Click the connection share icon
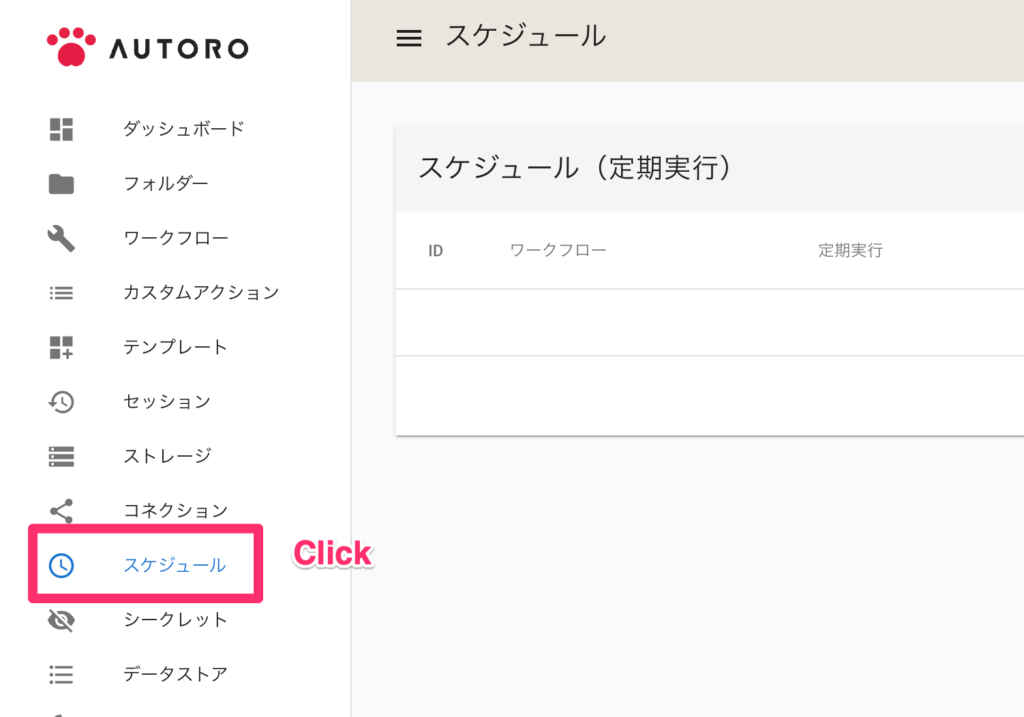This screenshot has width=1024, height=717. point(61,511)
